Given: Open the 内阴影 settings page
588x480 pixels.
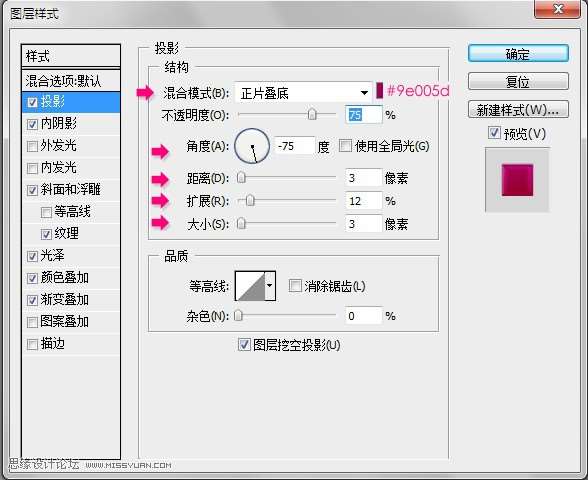Looking at the screenshot, I should pos(59,123).
